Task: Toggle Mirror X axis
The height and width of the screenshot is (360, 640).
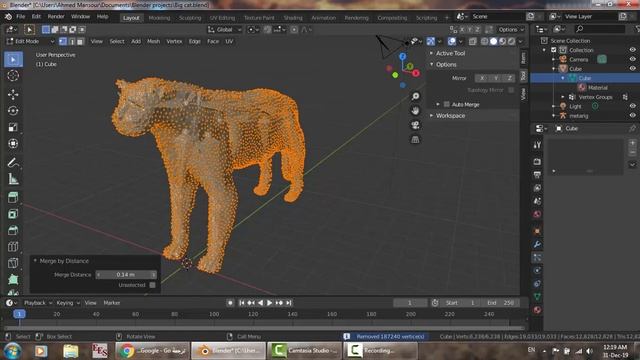Action: (482, 78)
